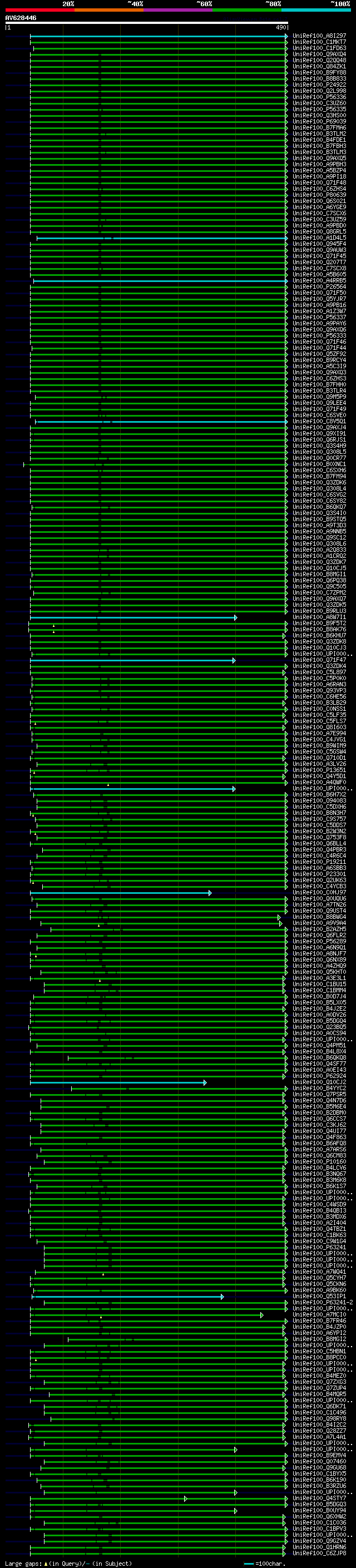Open the UniRef100_A8I297 hit label
Image resolution: width=356 pixels, height=1568 pixels.
pos(319,36)
